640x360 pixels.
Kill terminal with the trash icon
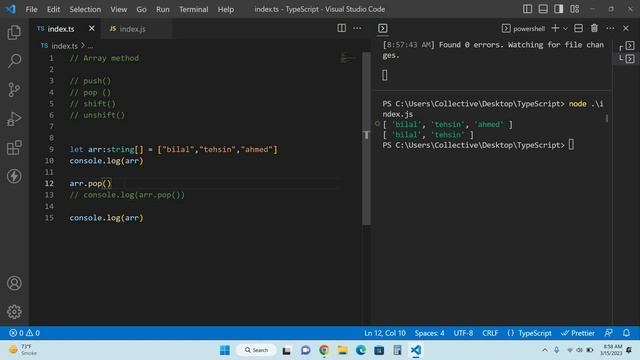(x=594, y=28)
